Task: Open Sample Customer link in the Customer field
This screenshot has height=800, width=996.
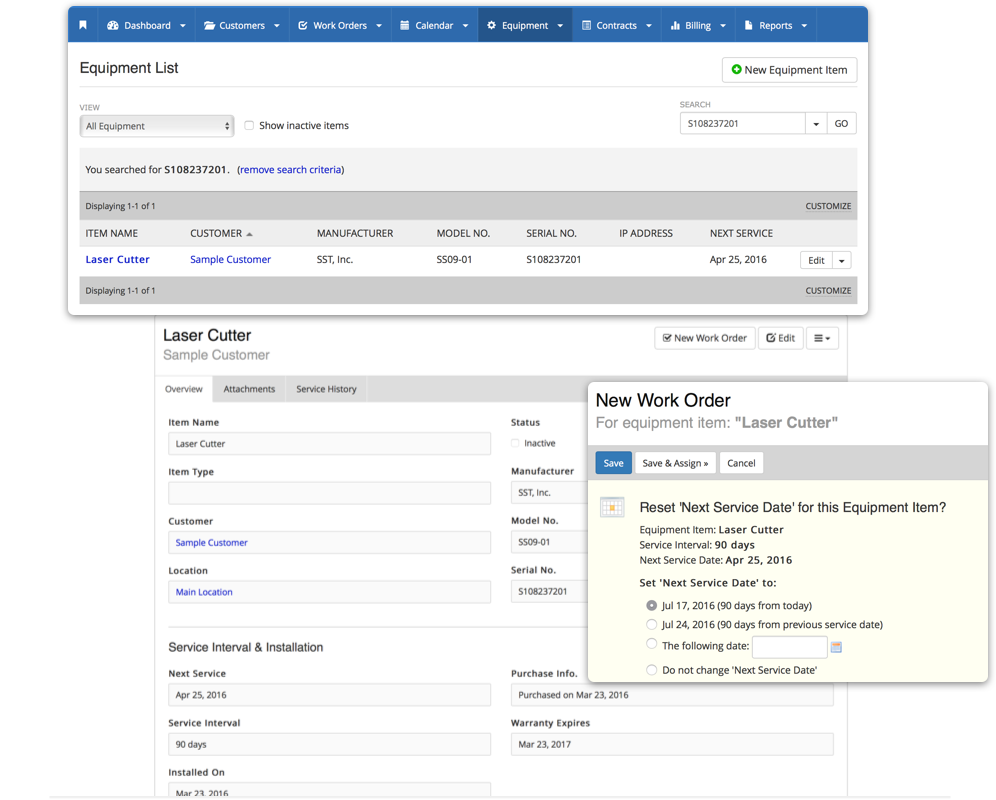Action: 212,543
